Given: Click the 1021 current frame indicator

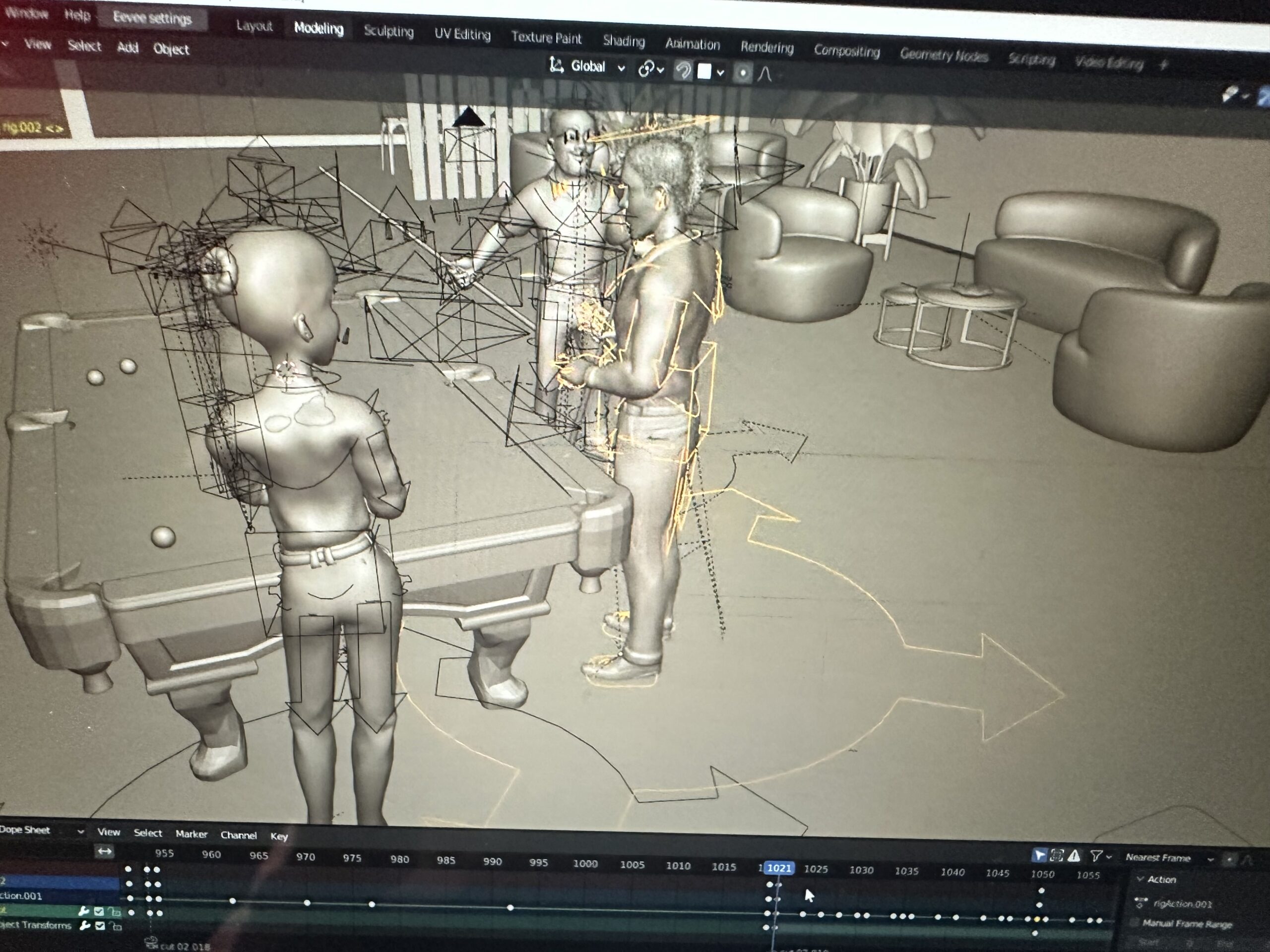Looking at the screenshot, I should point(779,868).
